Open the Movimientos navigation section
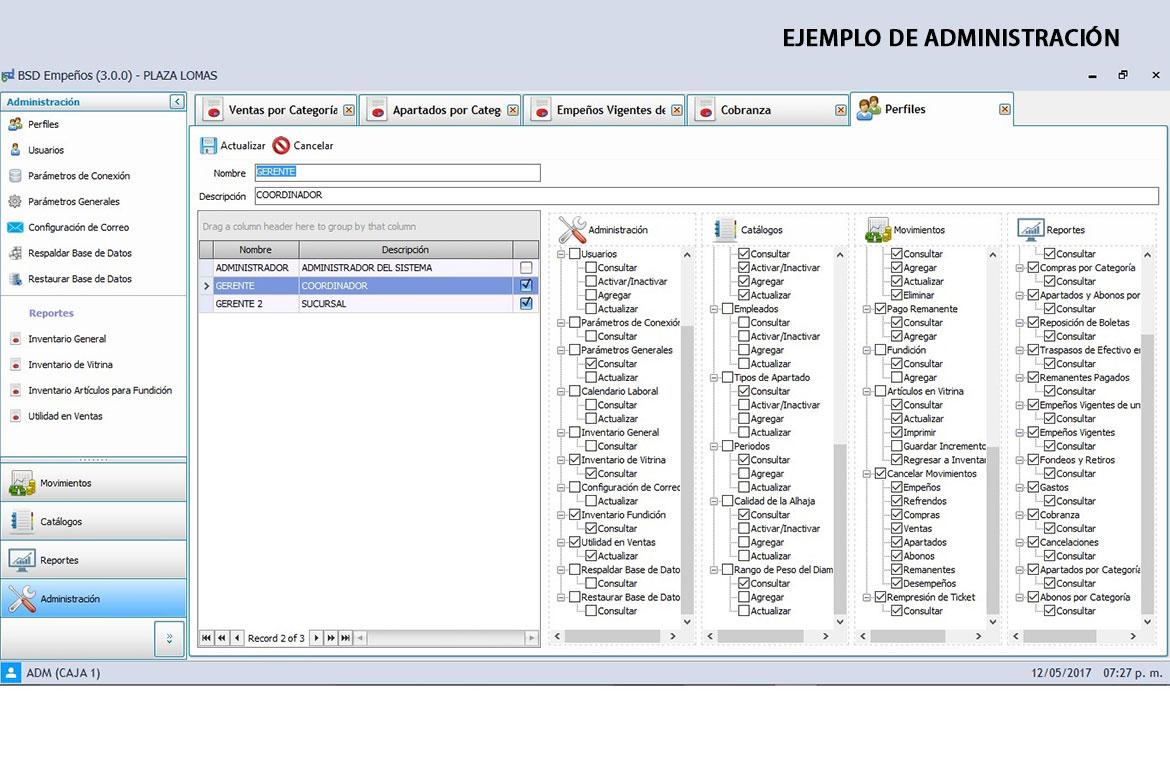This screenshot has height=780, width=1170. point(94,483)
